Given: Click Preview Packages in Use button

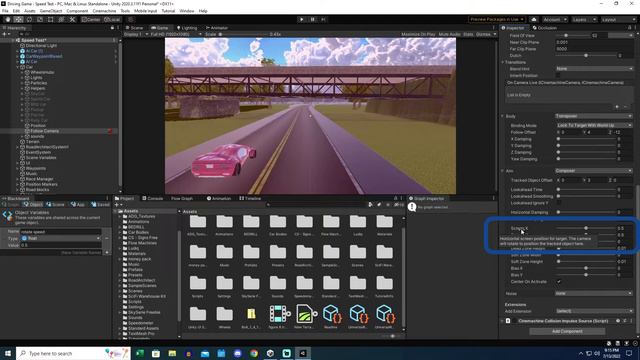Looking at the screenshot, I should [x=496, y=19].
